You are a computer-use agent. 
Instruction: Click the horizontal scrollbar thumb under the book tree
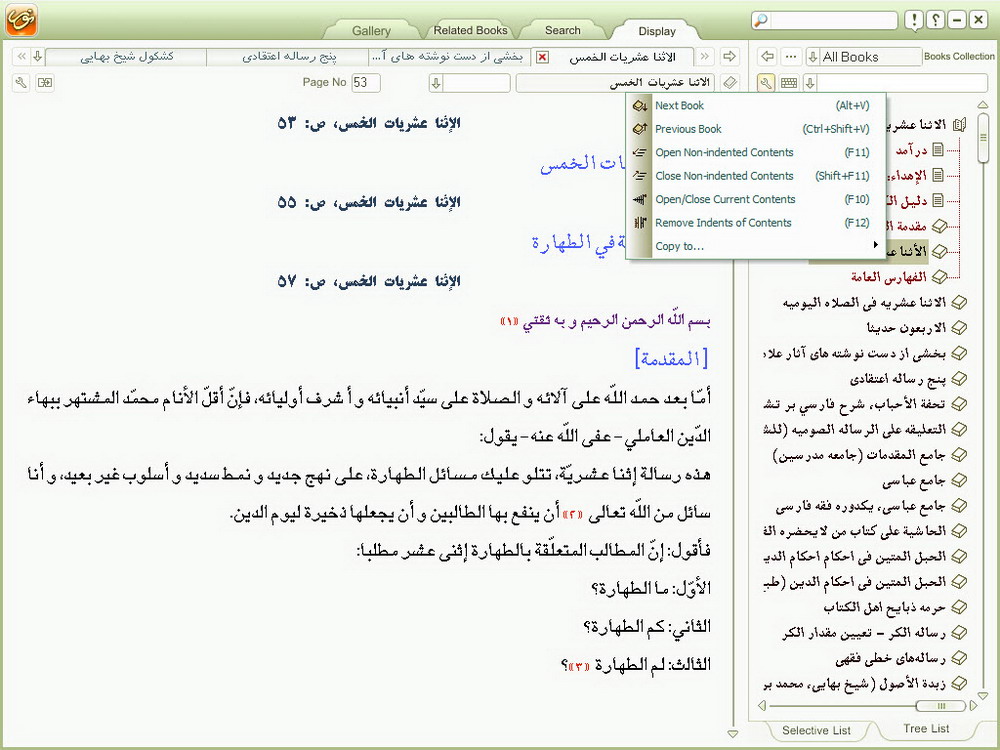pyautogui.click(x=940, y=705)
